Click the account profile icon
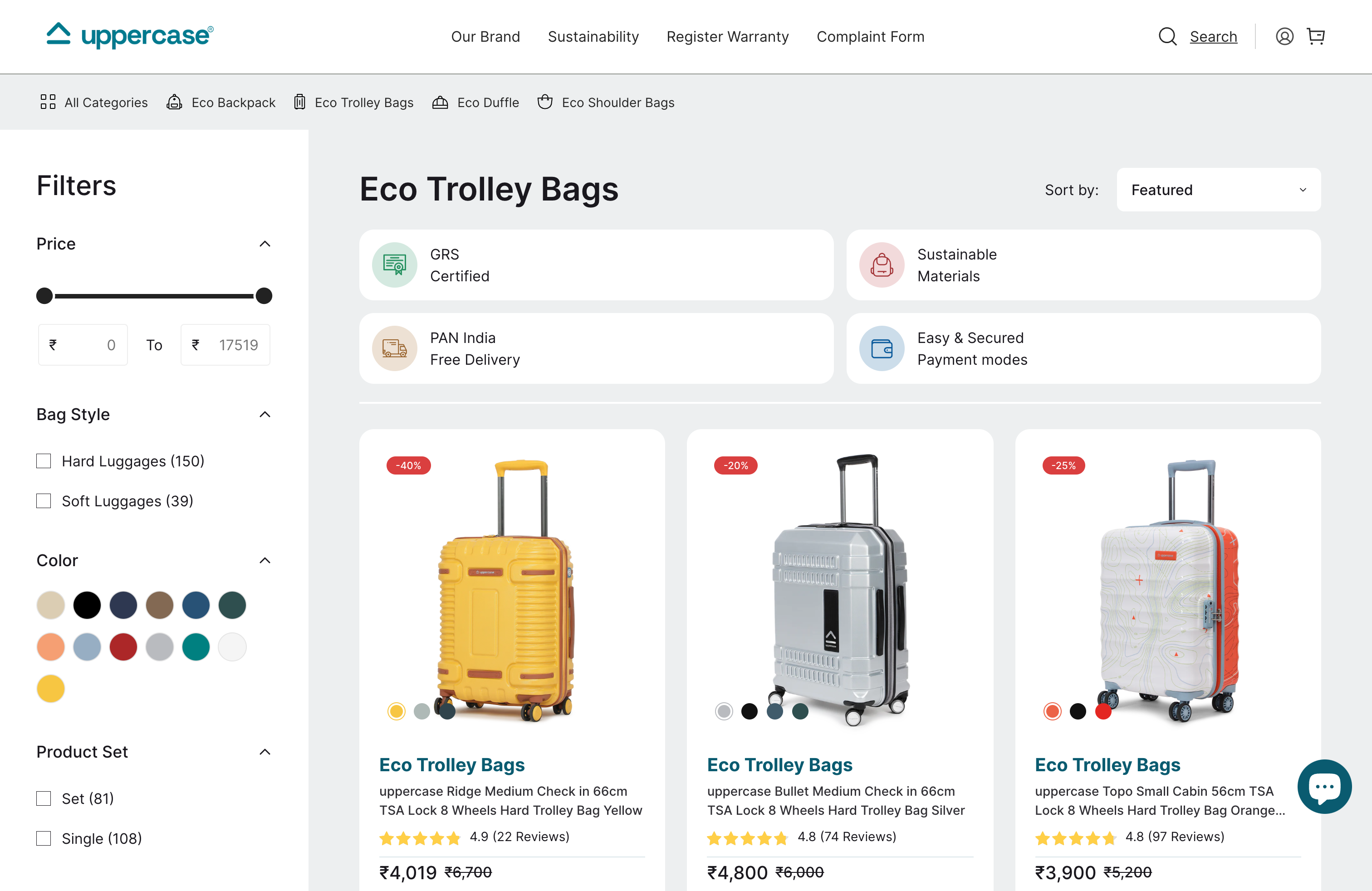The width and height of the screenshot is (1372, 891). 1284,36
